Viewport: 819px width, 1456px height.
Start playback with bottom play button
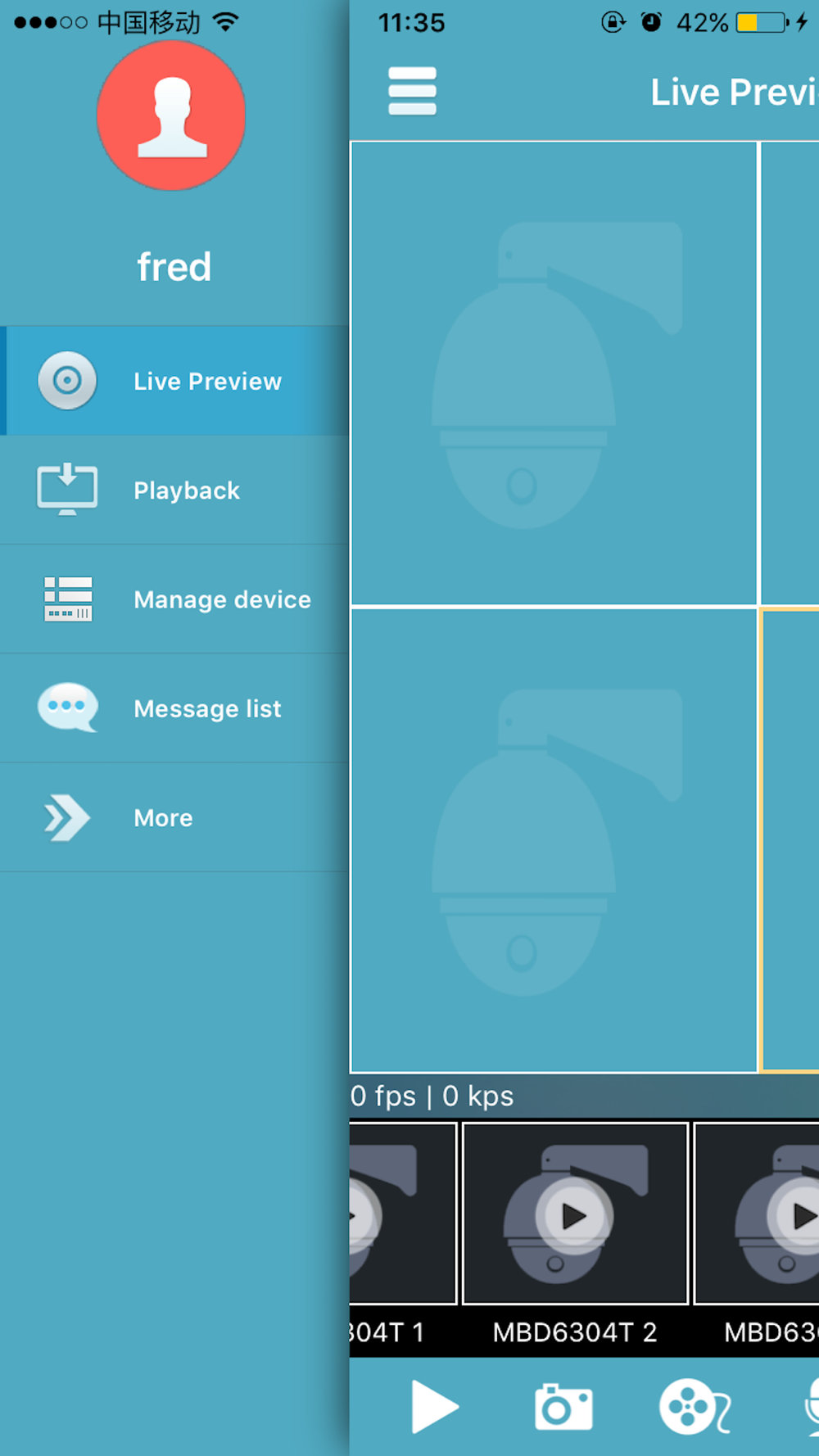tap(434, 1407)
